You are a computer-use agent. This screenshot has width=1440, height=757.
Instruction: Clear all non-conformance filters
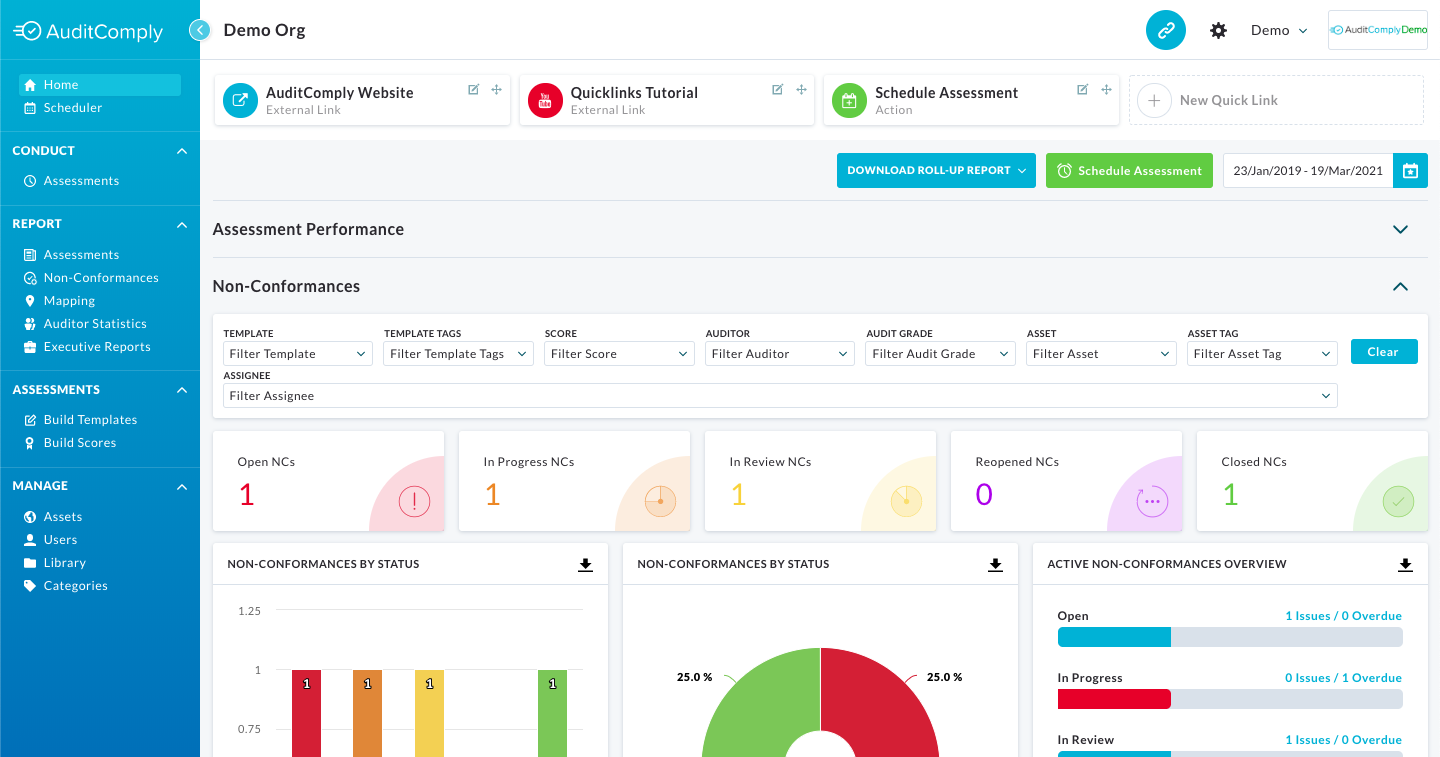1384,352
